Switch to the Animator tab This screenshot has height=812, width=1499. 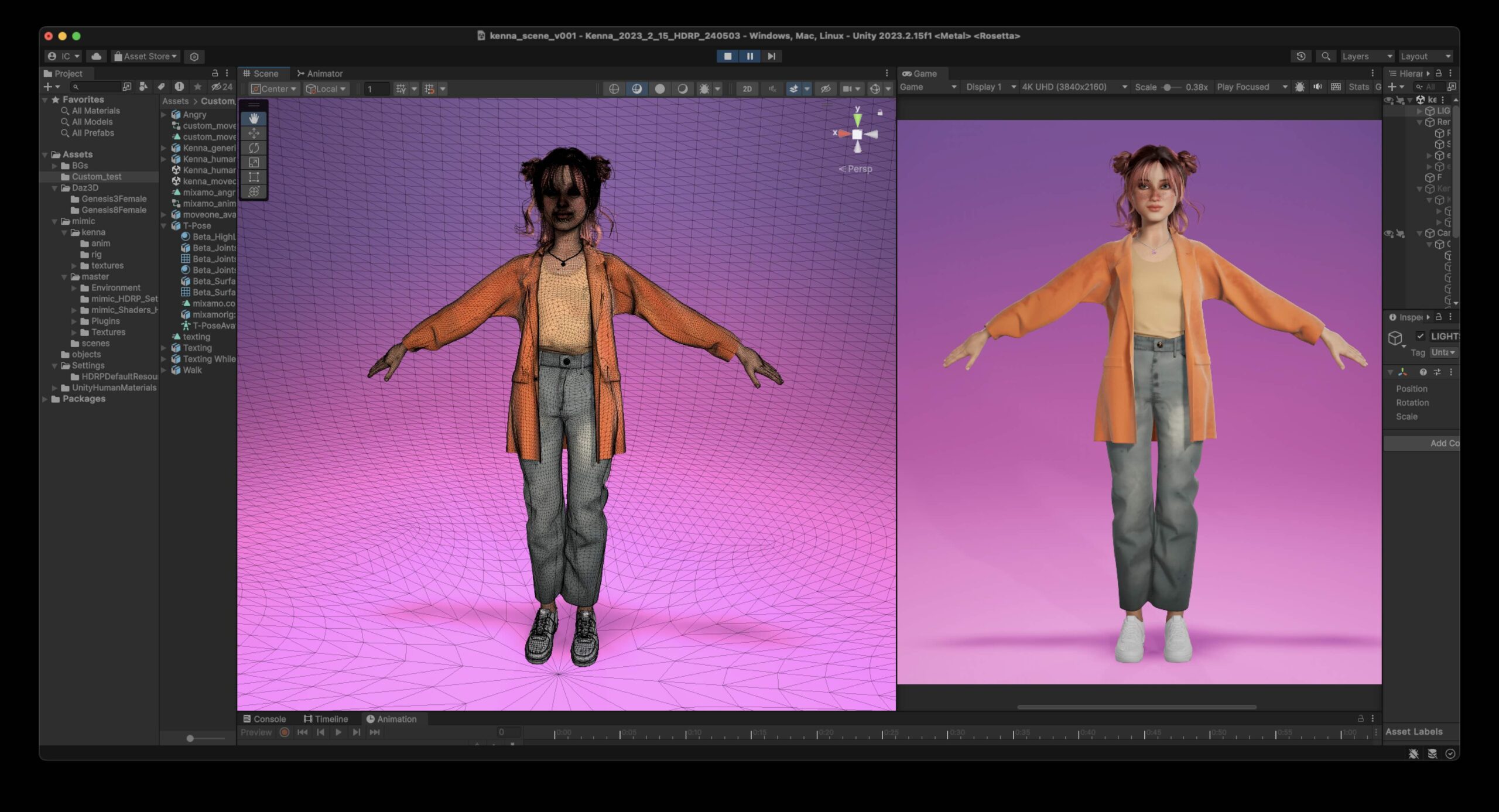coord(321,73)
